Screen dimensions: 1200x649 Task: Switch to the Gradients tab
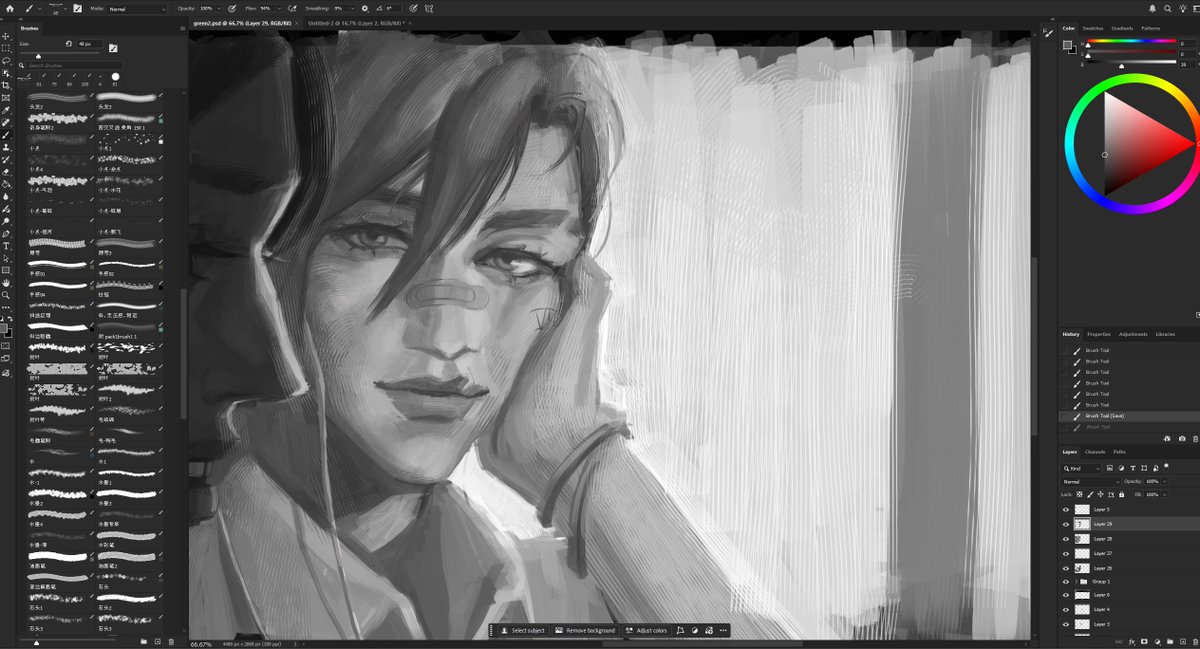click(1122, 28)
